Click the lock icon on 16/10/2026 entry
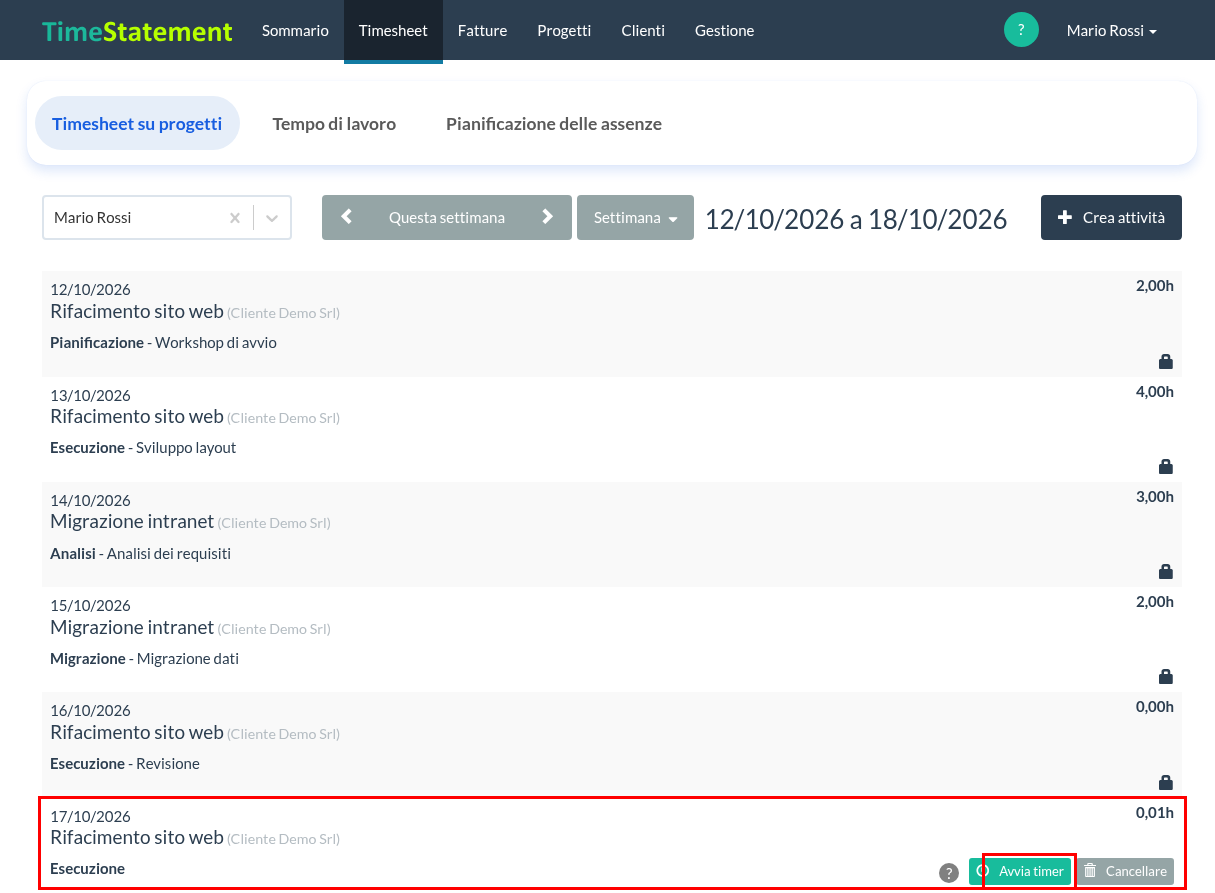This screenshot has width=1215, height=893. (1165, 782)
